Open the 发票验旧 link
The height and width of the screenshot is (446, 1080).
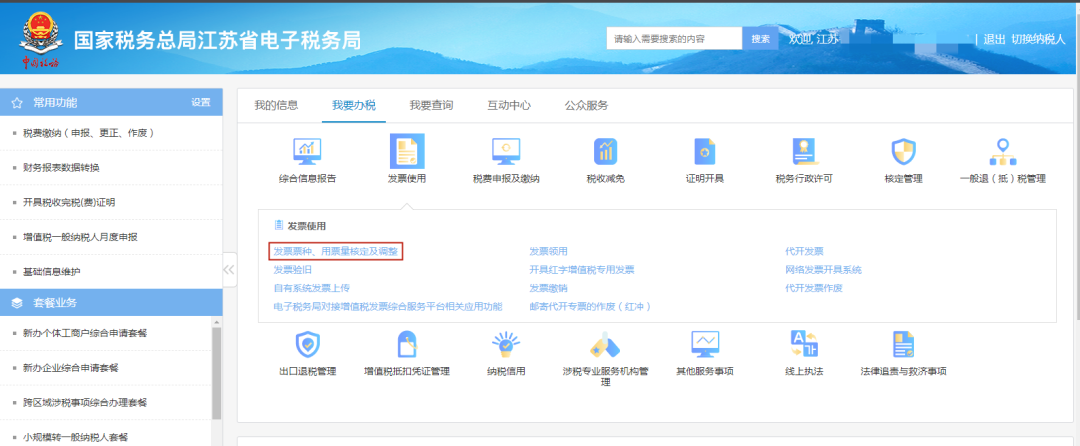point(292,270)
